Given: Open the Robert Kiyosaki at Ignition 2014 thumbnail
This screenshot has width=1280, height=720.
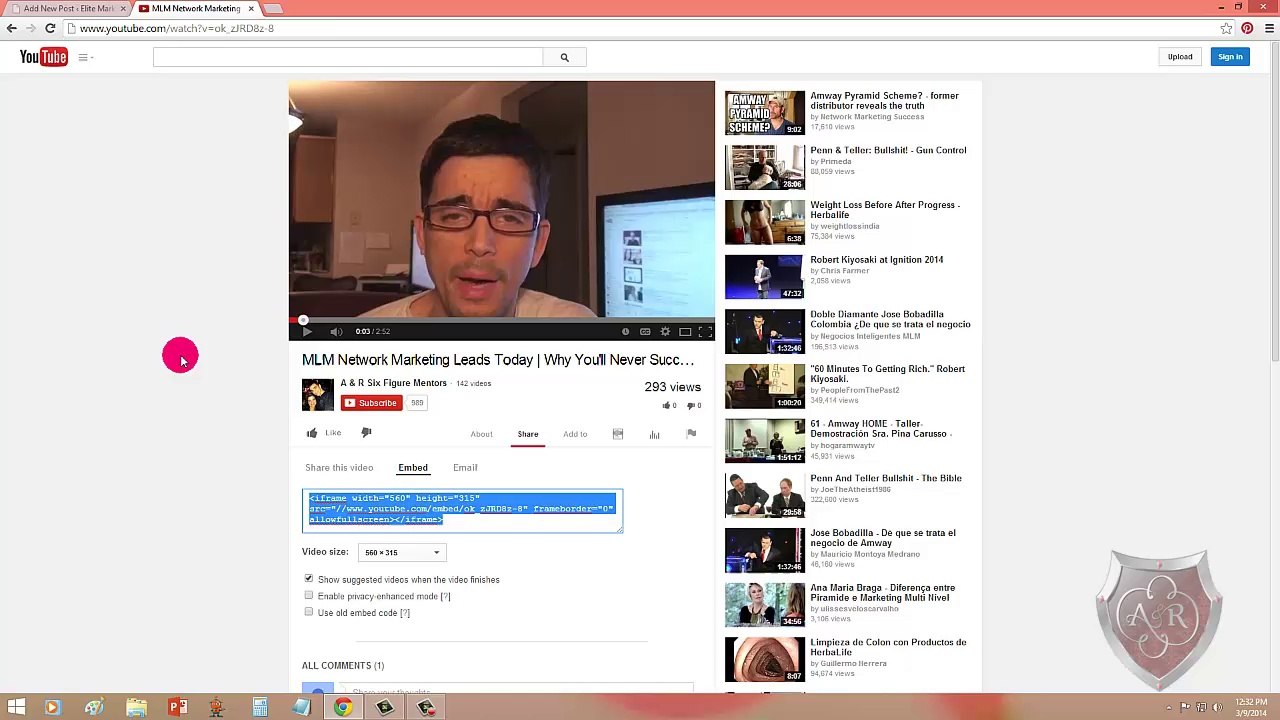Looking at the screenshot, I should (x=764, y=276).
